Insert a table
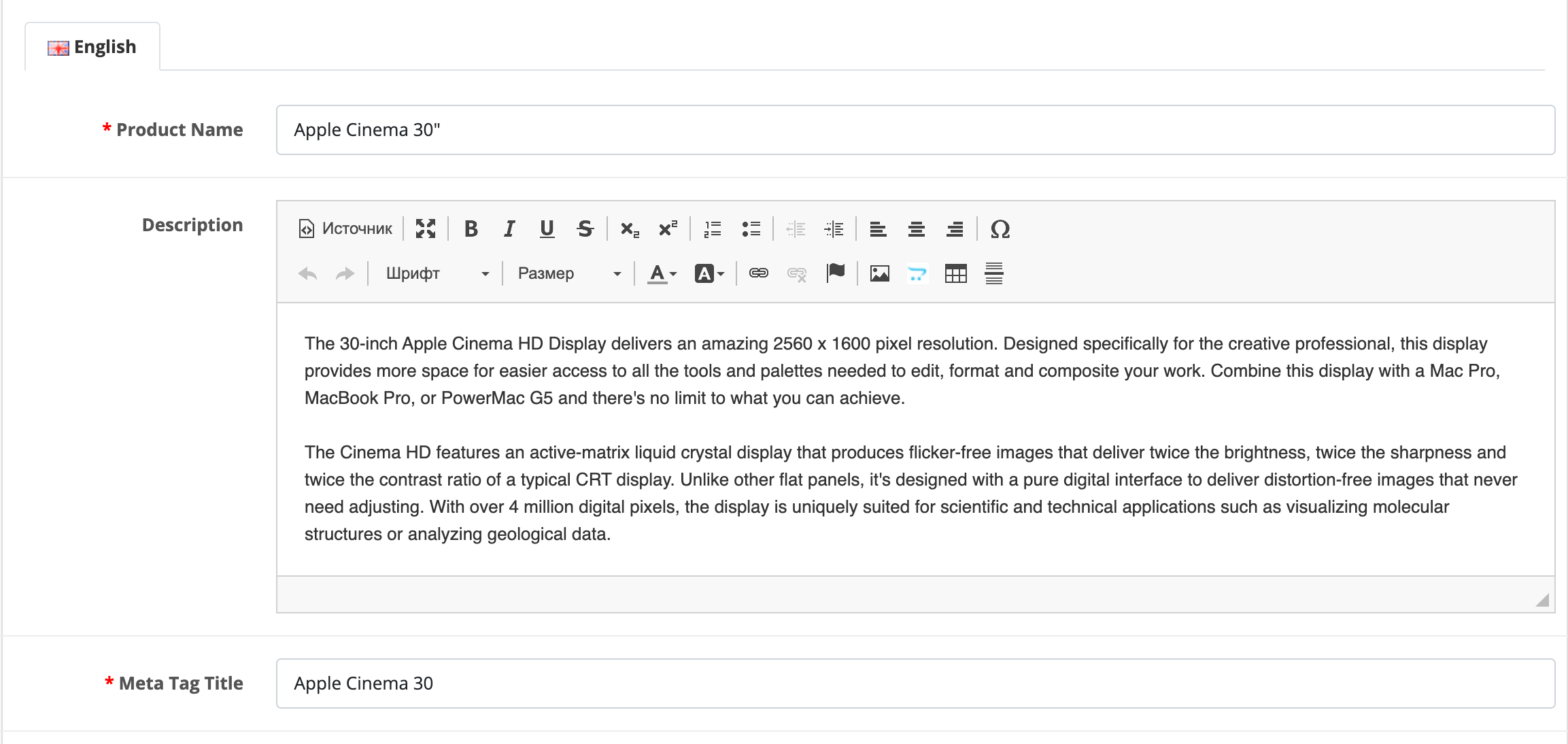 coord(956,273)
